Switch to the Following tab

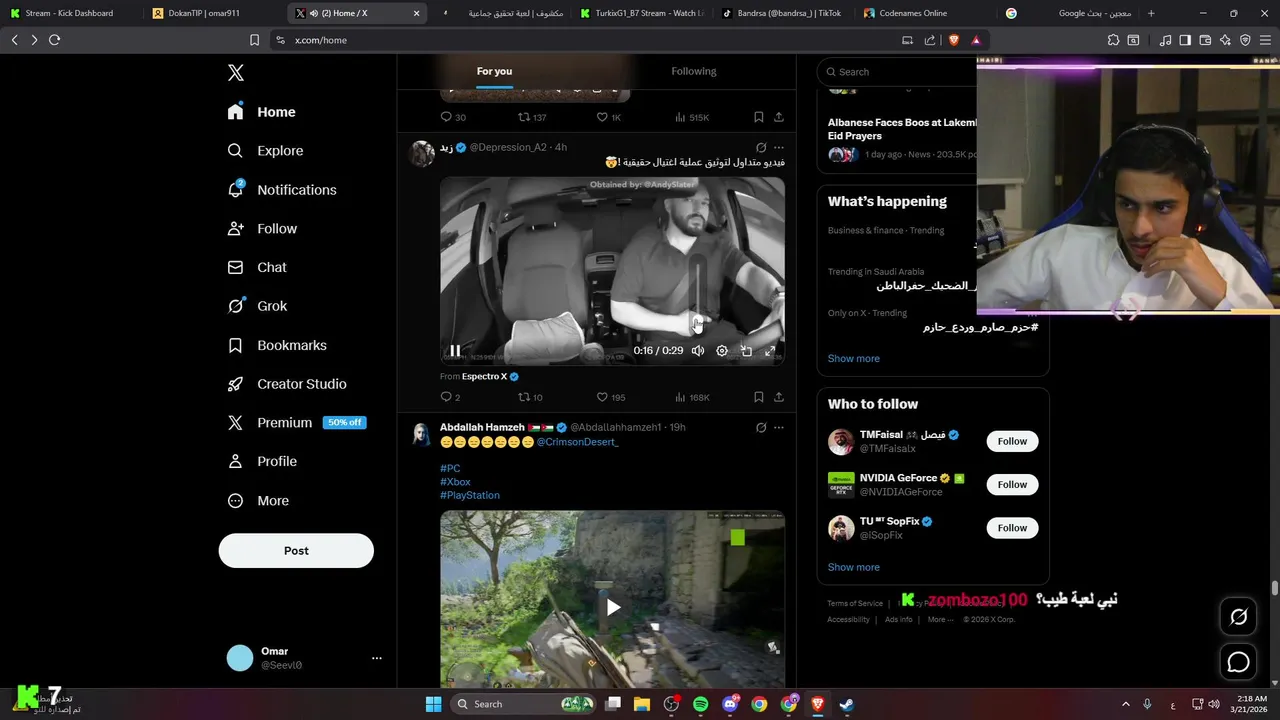[694, 71]
